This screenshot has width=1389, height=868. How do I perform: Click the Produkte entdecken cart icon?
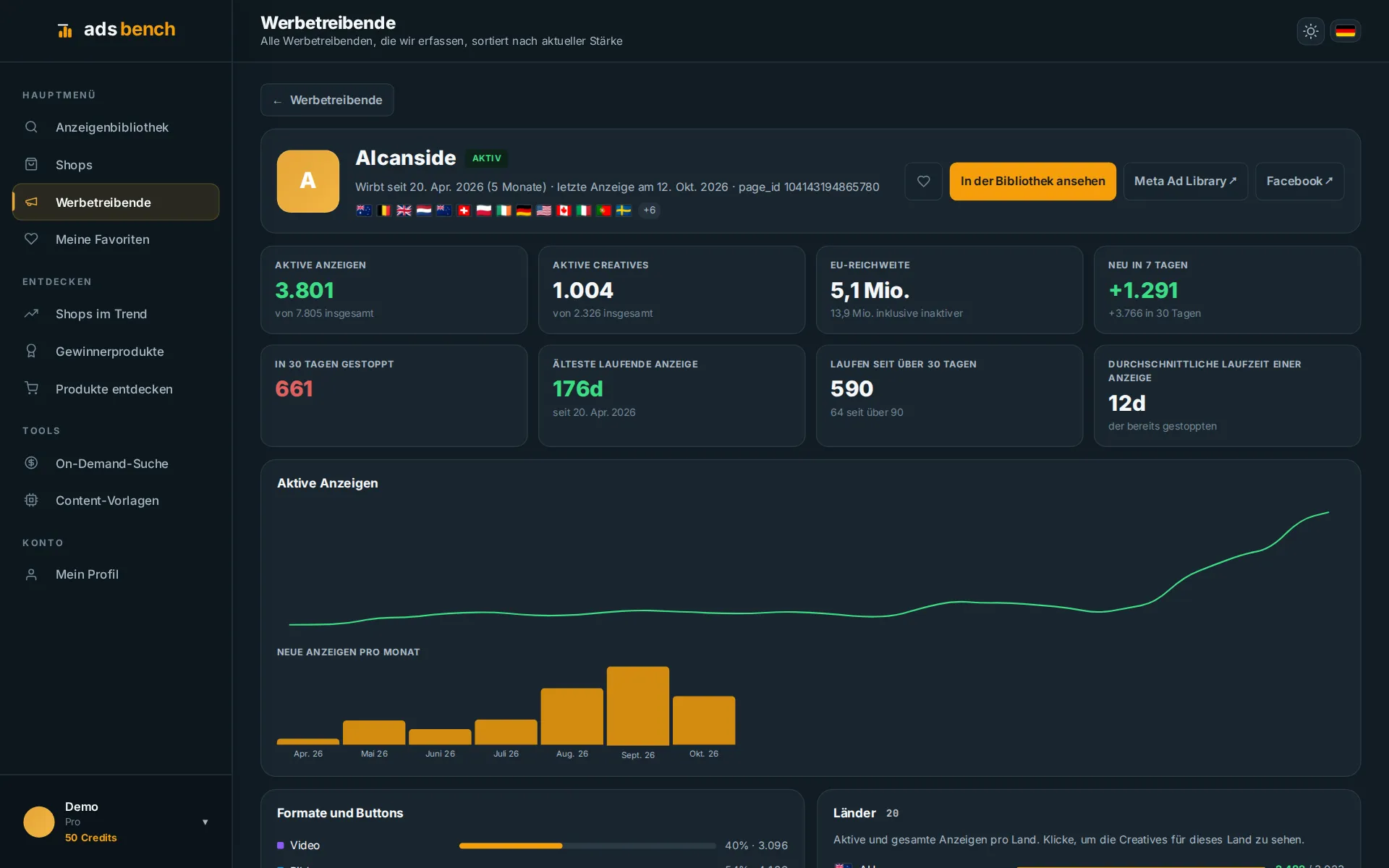(x=31, y=388)
